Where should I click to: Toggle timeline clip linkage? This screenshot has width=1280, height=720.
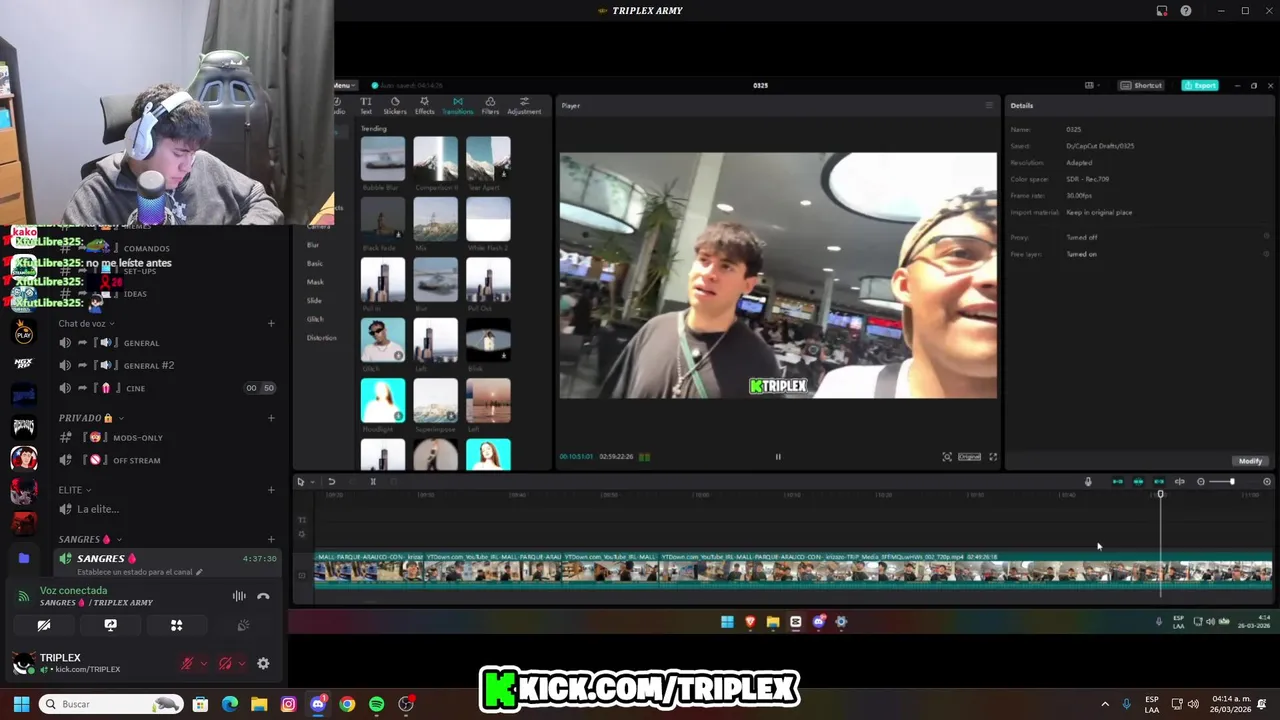1159,482
